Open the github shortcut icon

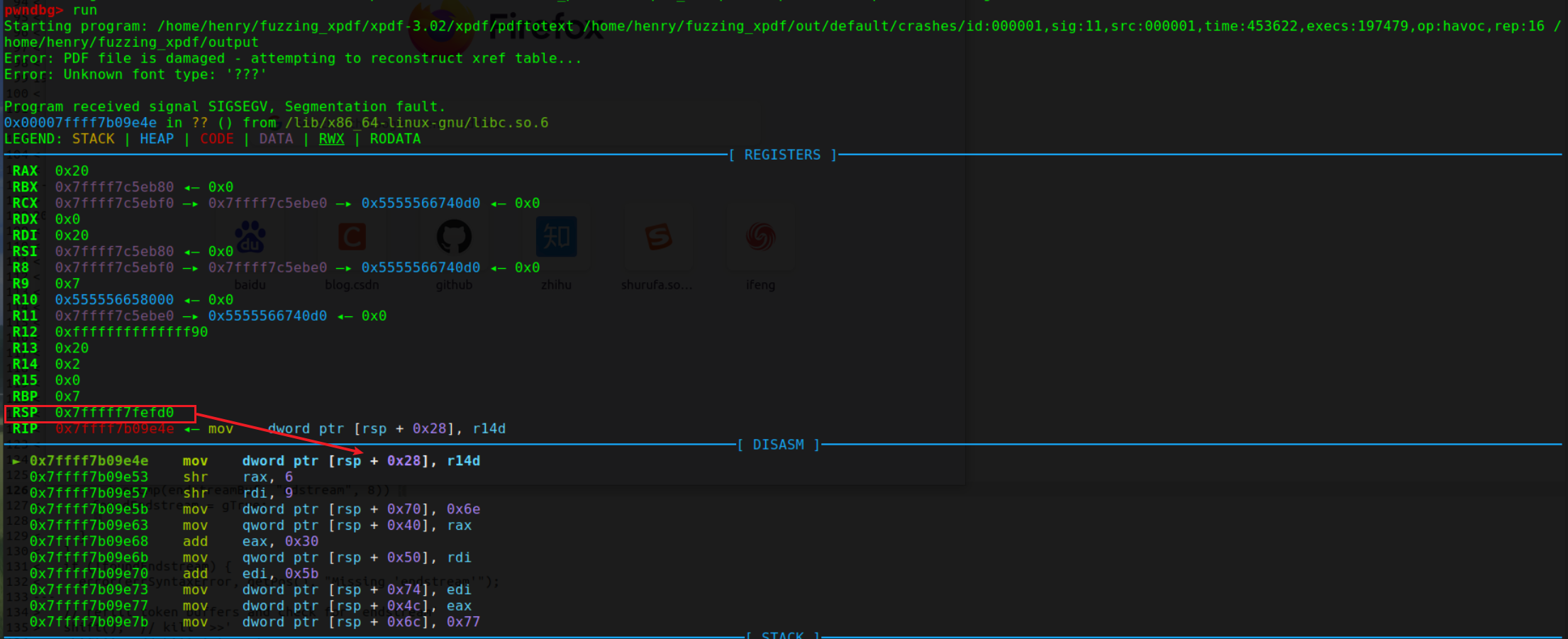(x=454, y=237)
